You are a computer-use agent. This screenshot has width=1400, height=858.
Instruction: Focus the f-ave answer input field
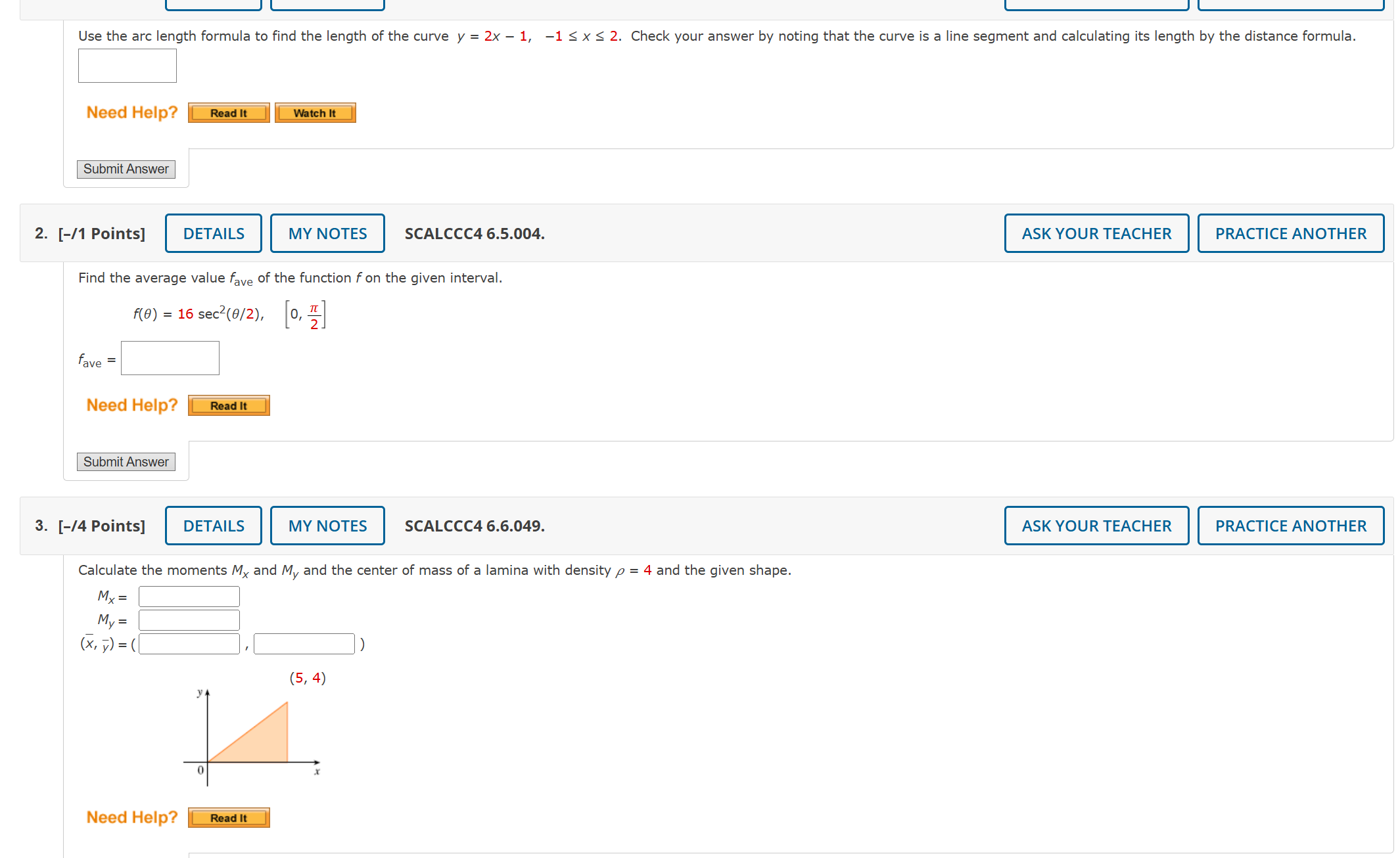[170, 358]
